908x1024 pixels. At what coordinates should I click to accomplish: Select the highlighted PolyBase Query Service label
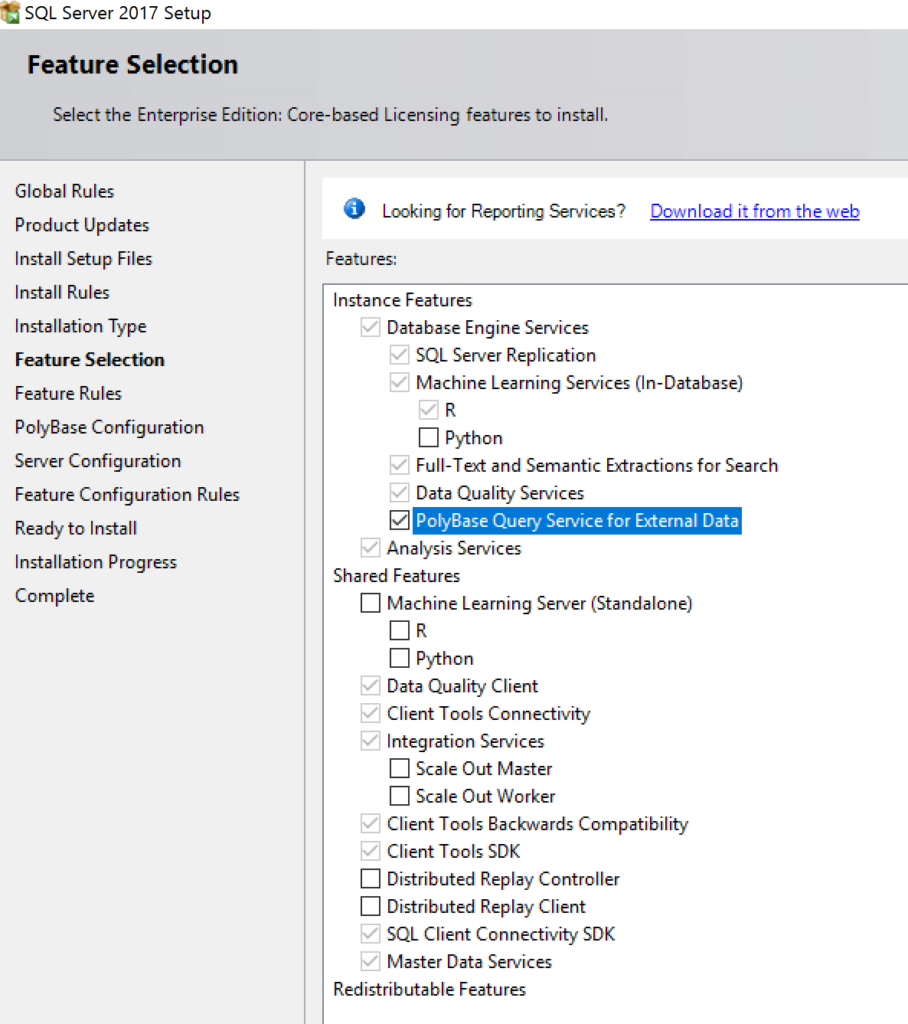[577, 520]
